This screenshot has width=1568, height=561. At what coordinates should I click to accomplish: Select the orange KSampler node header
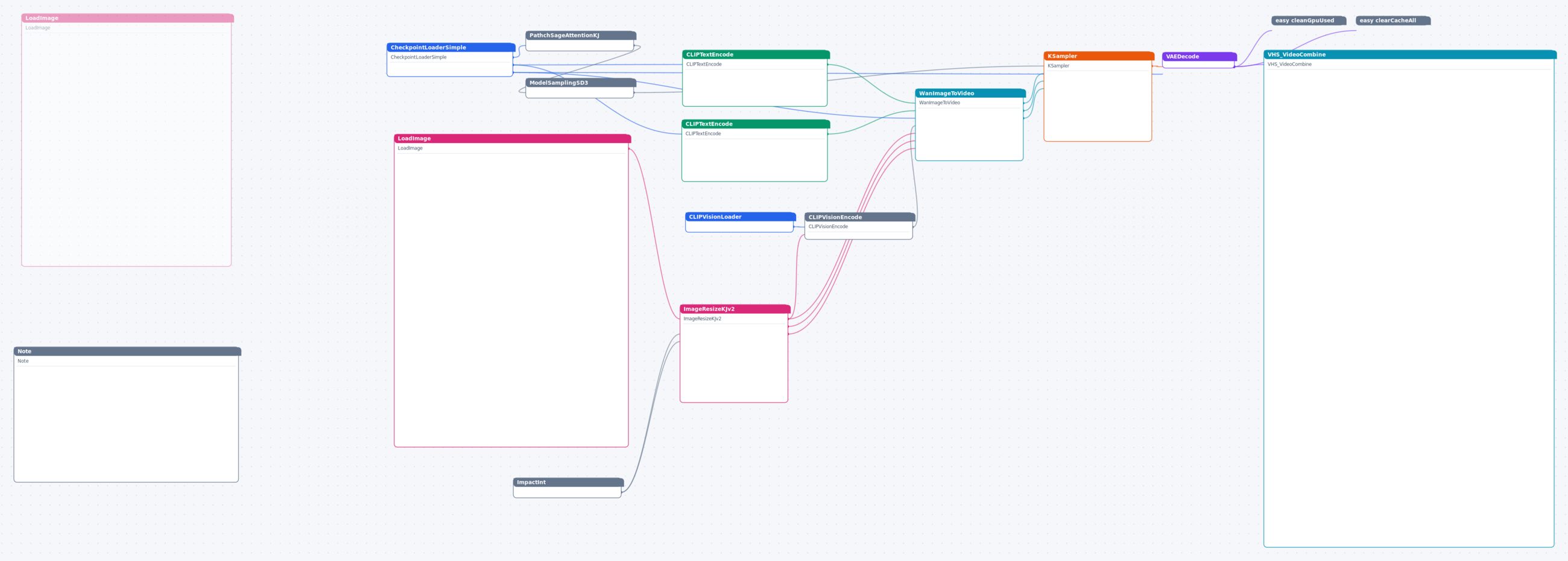coord(1099,56)
